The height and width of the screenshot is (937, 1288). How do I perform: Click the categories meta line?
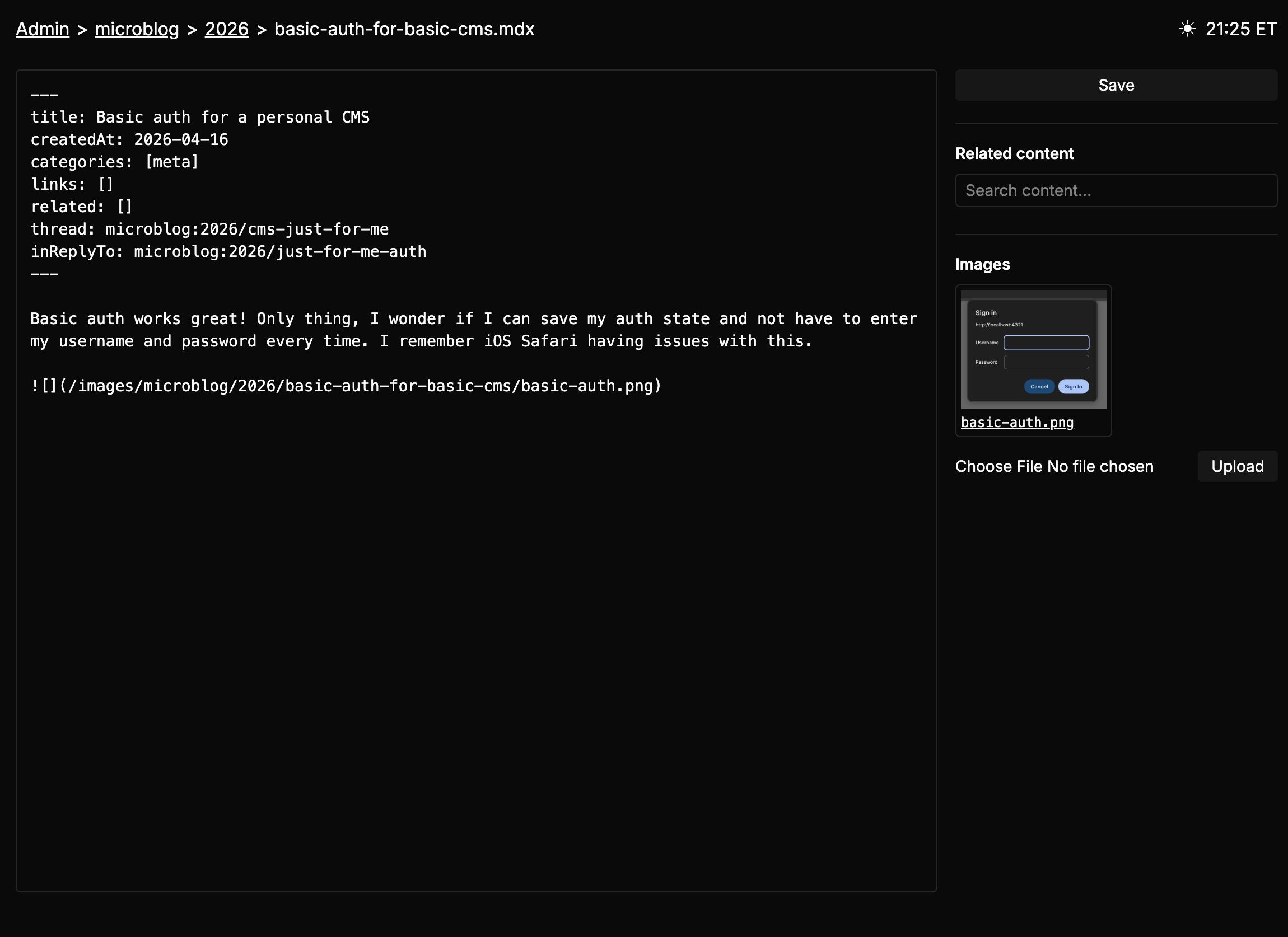(x=115, y=162)
